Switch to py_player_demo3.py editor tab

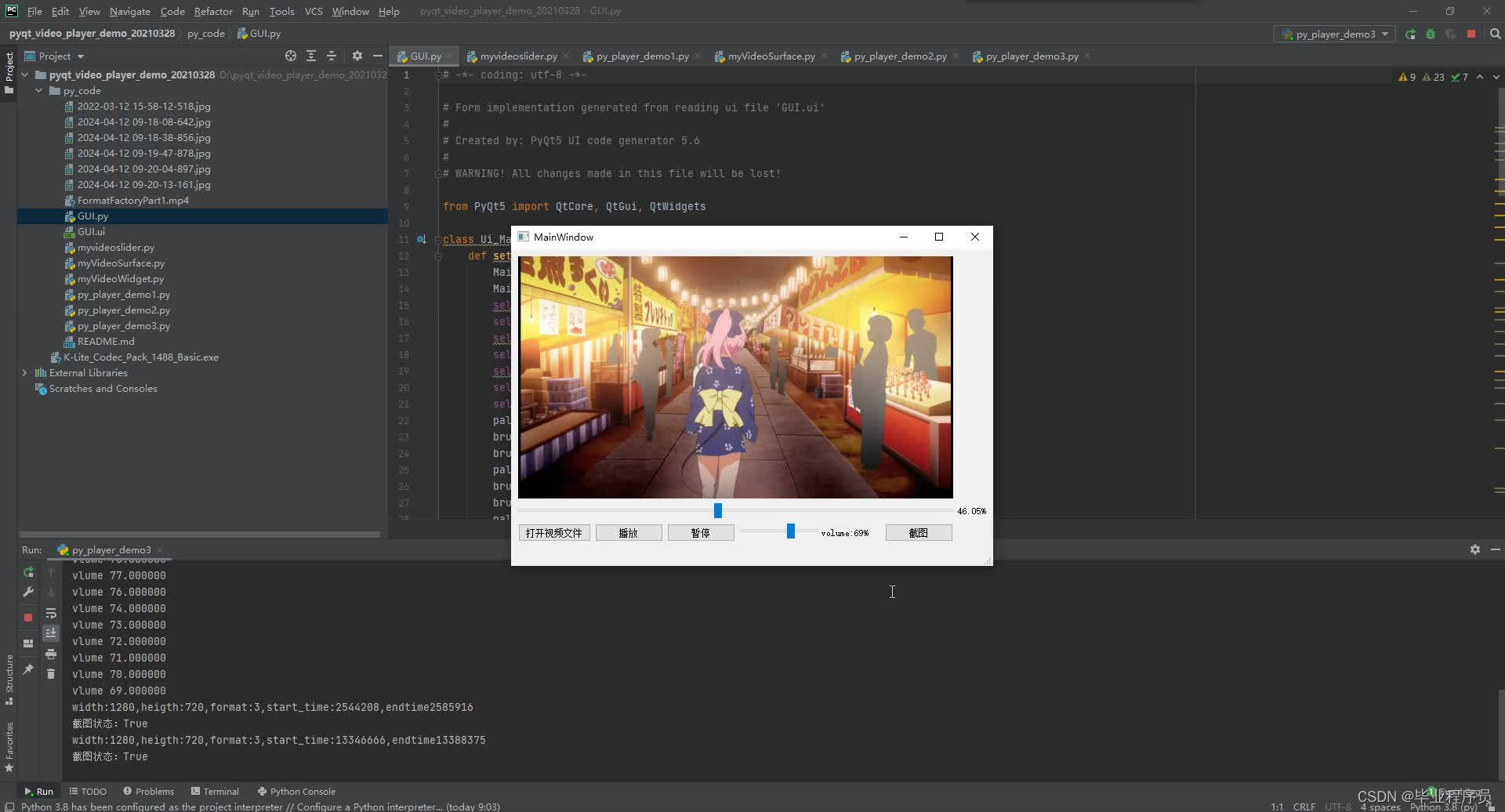click(1032, 56)
